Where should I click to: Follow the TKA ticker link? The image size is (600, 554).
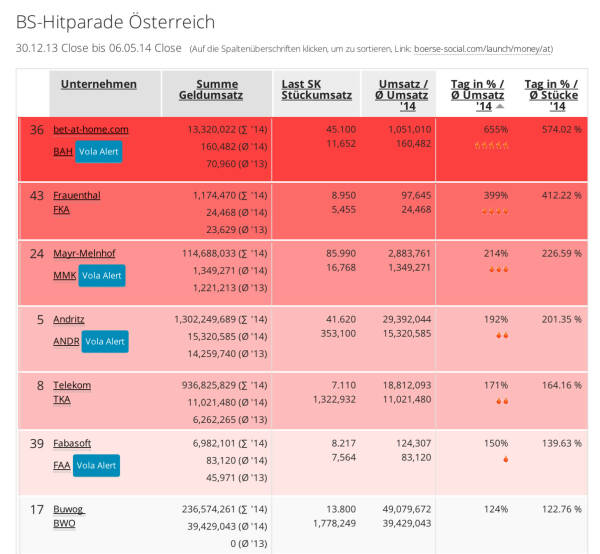point(62,399)
